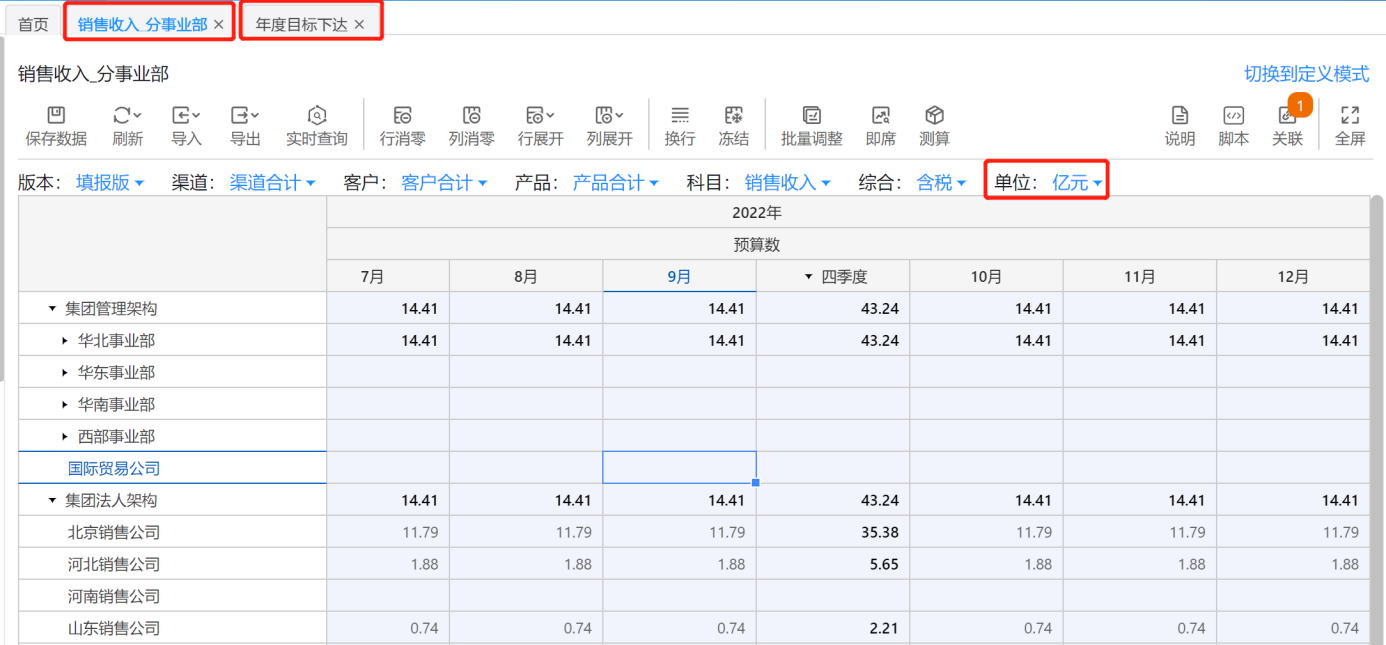Viewport: 1386px width, 645px height.
Task: Open the 版本 填报版 dropdown
Action: coord(110,183)
